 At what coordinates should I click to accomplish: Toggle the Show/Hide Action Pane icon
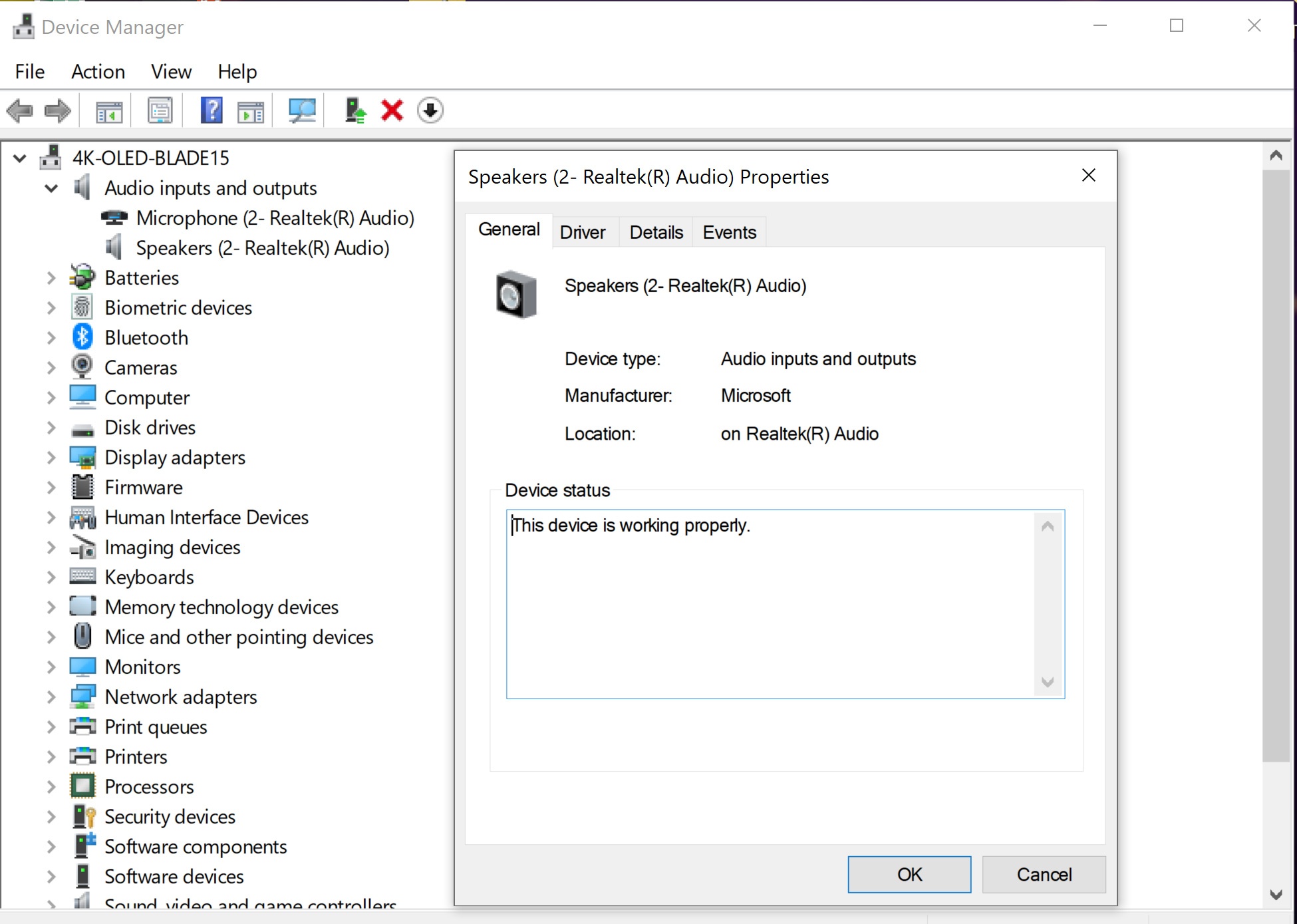[x=251, y=111]
